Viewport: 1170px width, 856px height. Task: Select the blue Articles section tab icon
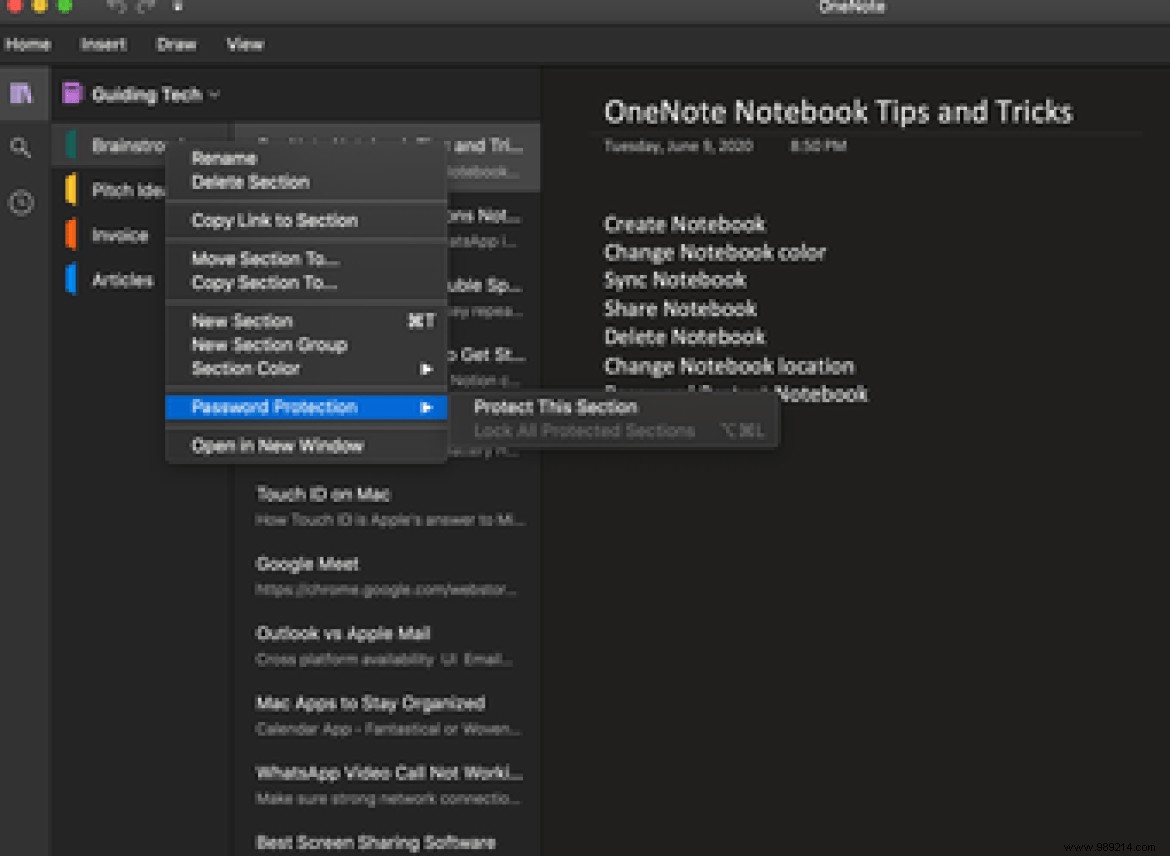click(71, 280)
